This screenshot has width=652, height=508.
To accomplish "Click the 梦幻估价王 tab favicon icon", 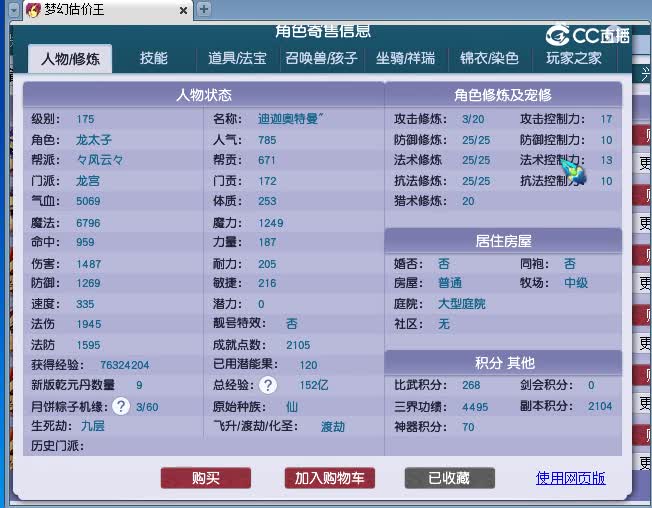I will (33, 10).
